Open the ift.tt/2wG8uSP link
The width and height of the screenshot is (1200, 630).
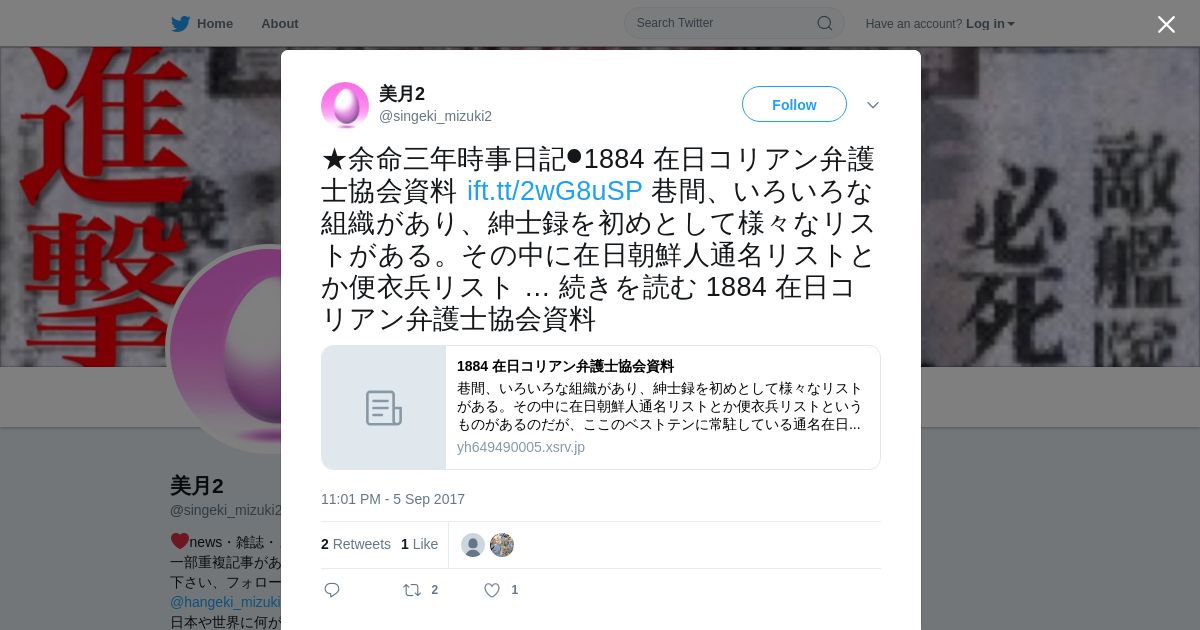click(x=554, y=190)
